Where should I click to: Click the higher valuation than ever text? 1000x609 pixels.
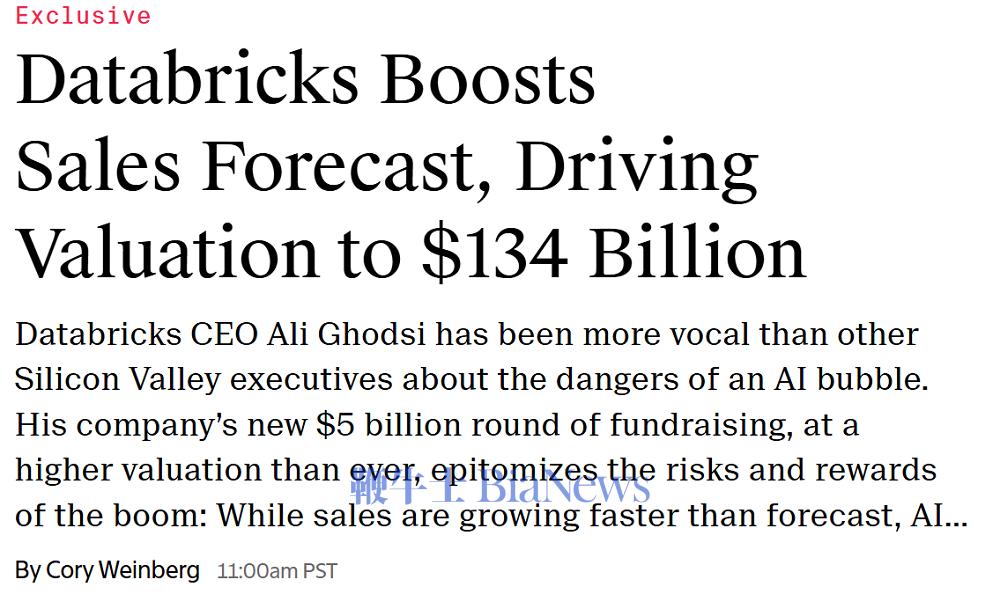[x=212, y=470]
